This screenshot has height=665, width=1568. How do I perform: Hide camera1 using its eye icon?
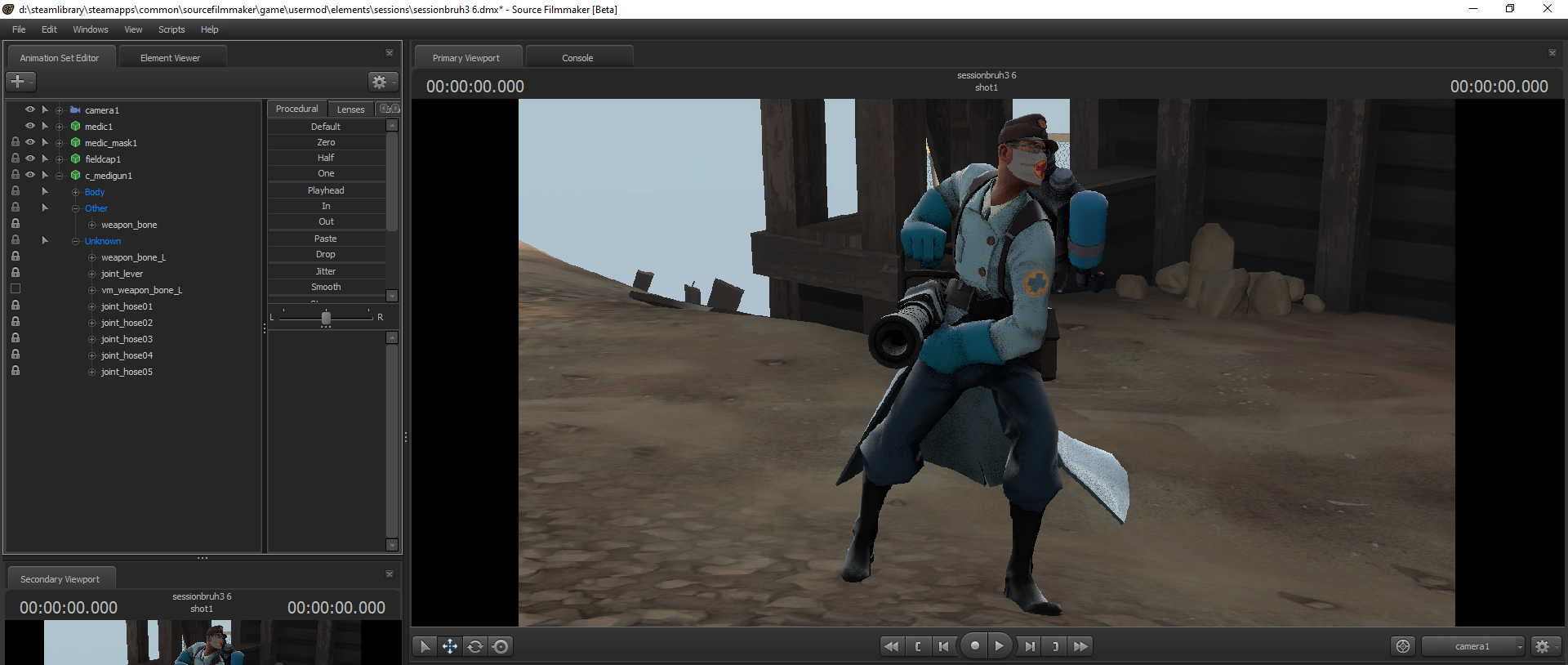[30, 109]
